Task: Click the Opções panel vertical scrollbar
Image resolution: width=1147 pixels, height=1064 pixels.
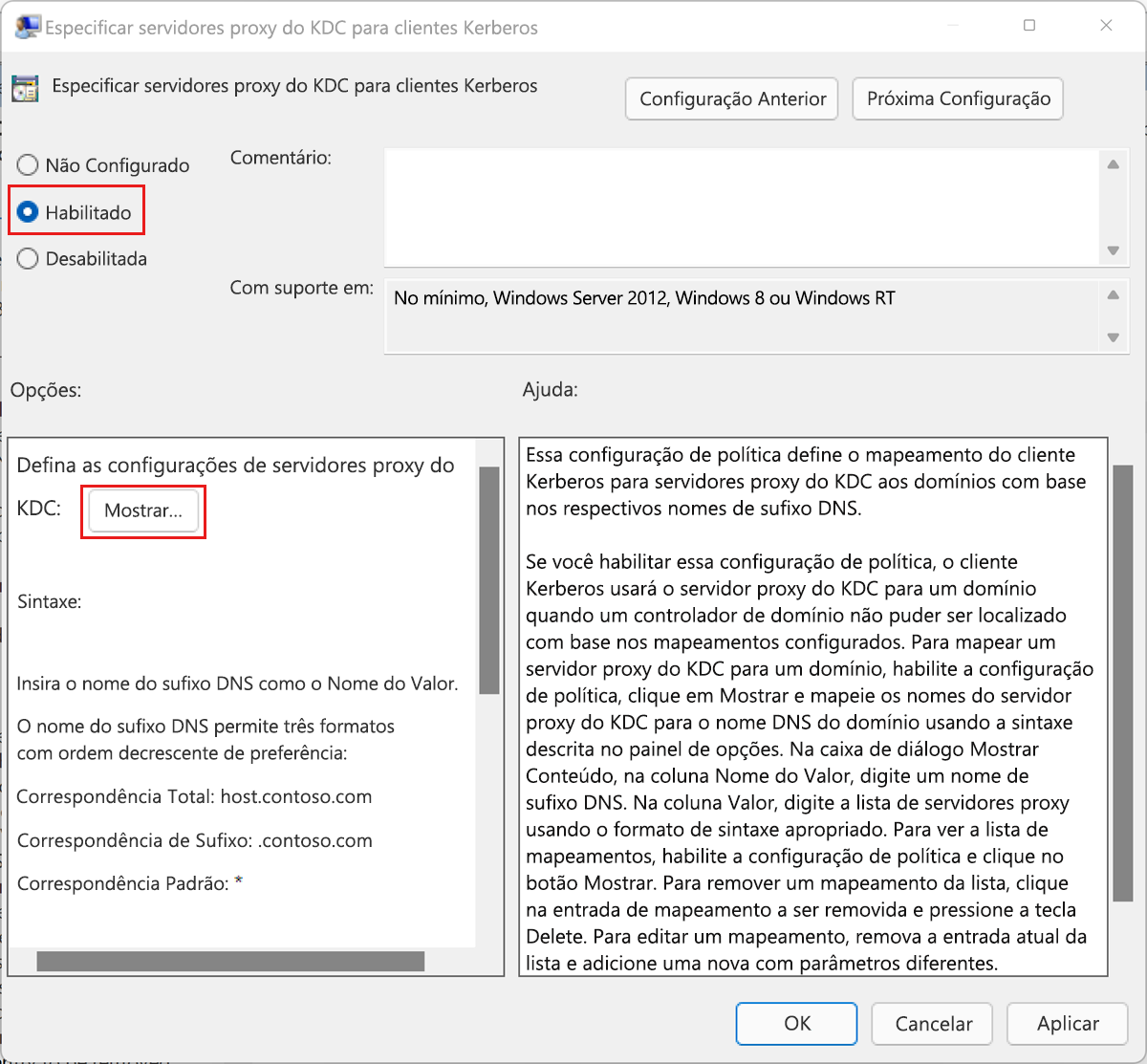Action: point(488,580)
